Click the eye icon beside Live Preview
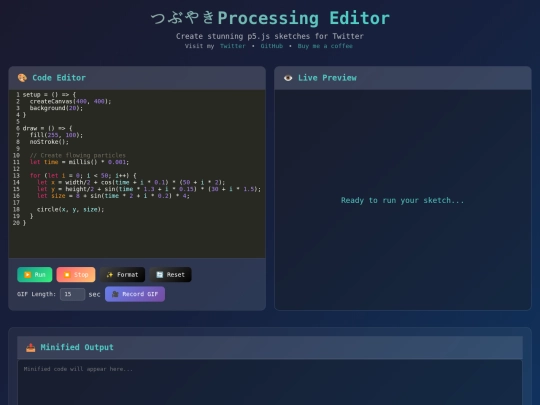540x405 pixels. click(288, 78)
